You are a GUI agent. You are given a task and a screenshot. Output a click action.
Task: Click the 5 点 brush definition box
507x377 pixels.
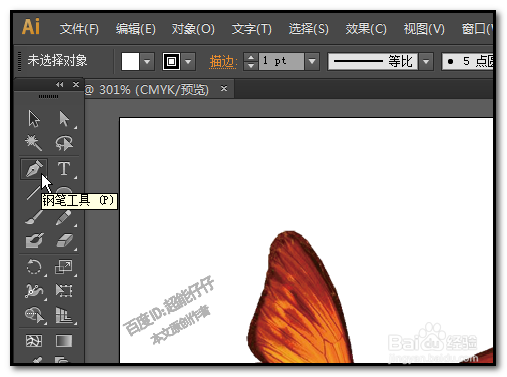pyautogui.click(x=467, y=61)
